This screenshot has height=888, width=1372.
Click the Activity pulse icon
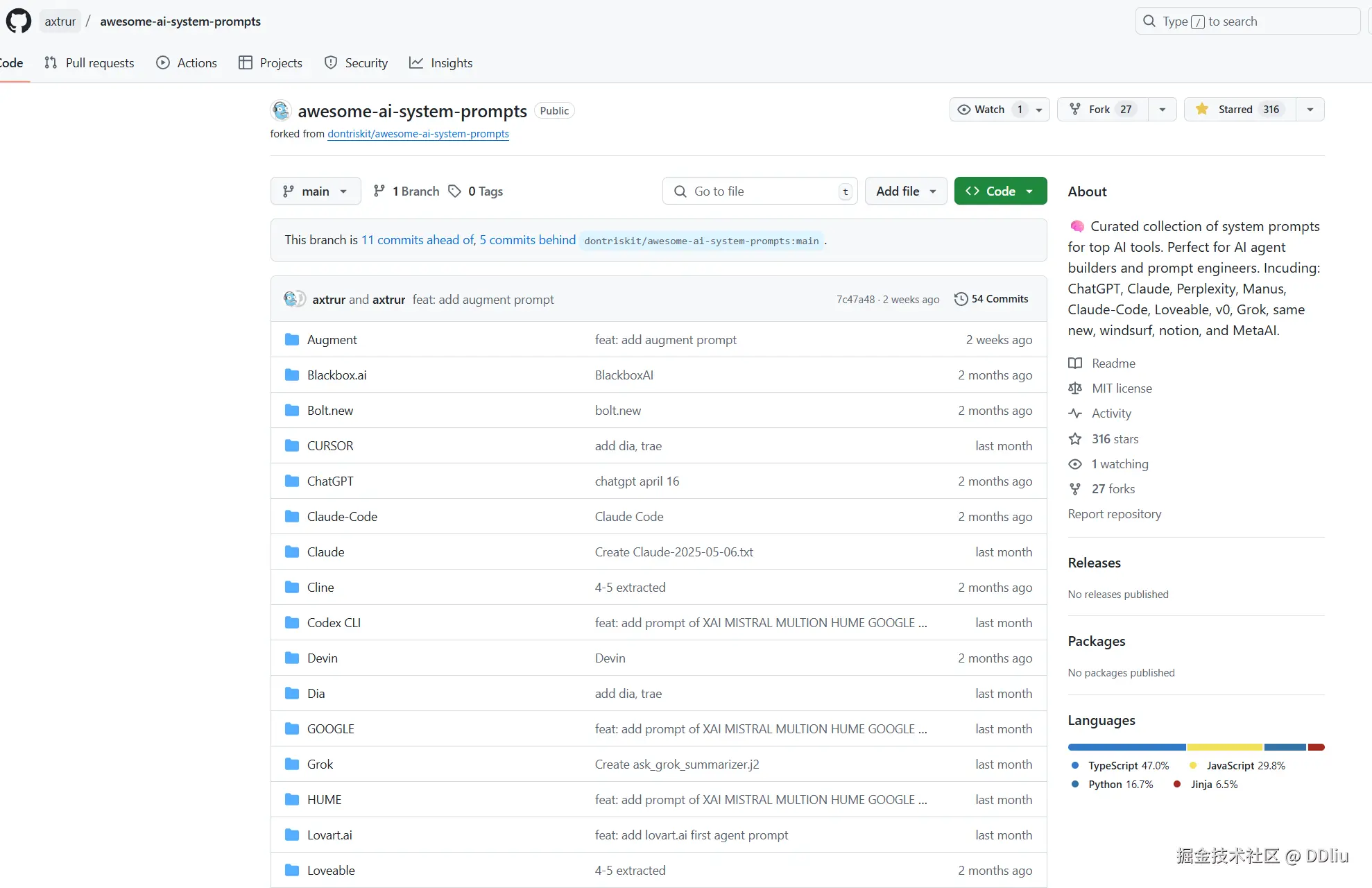click(x=1075, y=413)
